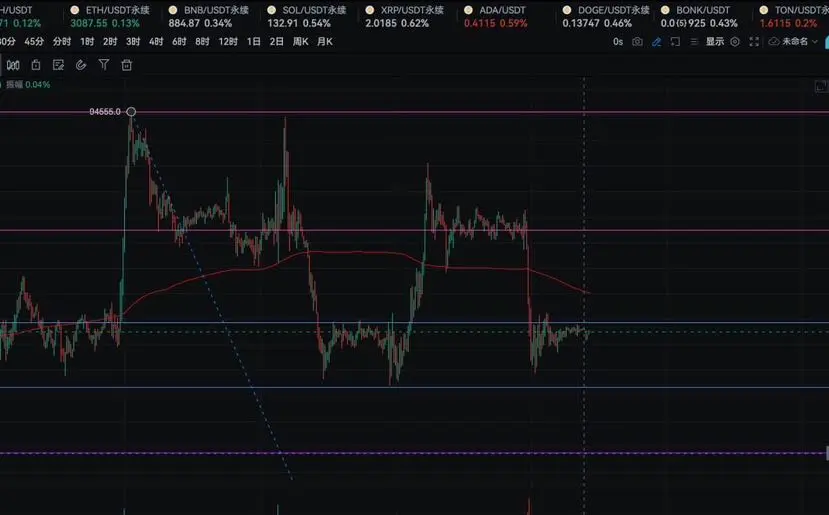This screenshot has width=829, height=515.
Task: Click the cloud save icon
Action: point(774,42)
